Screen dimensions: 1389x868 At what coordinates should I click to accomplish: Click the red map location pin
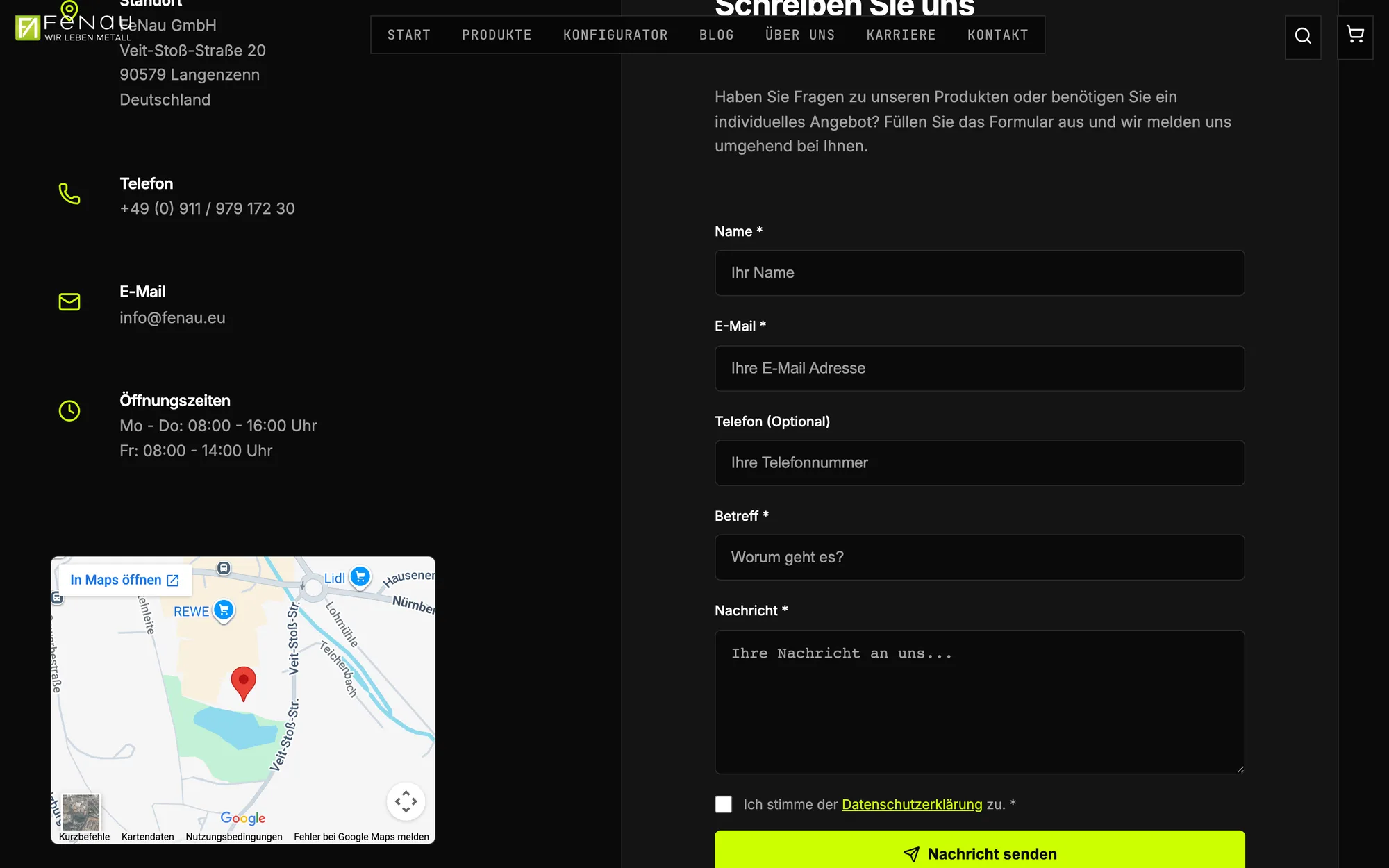point(243,683)
